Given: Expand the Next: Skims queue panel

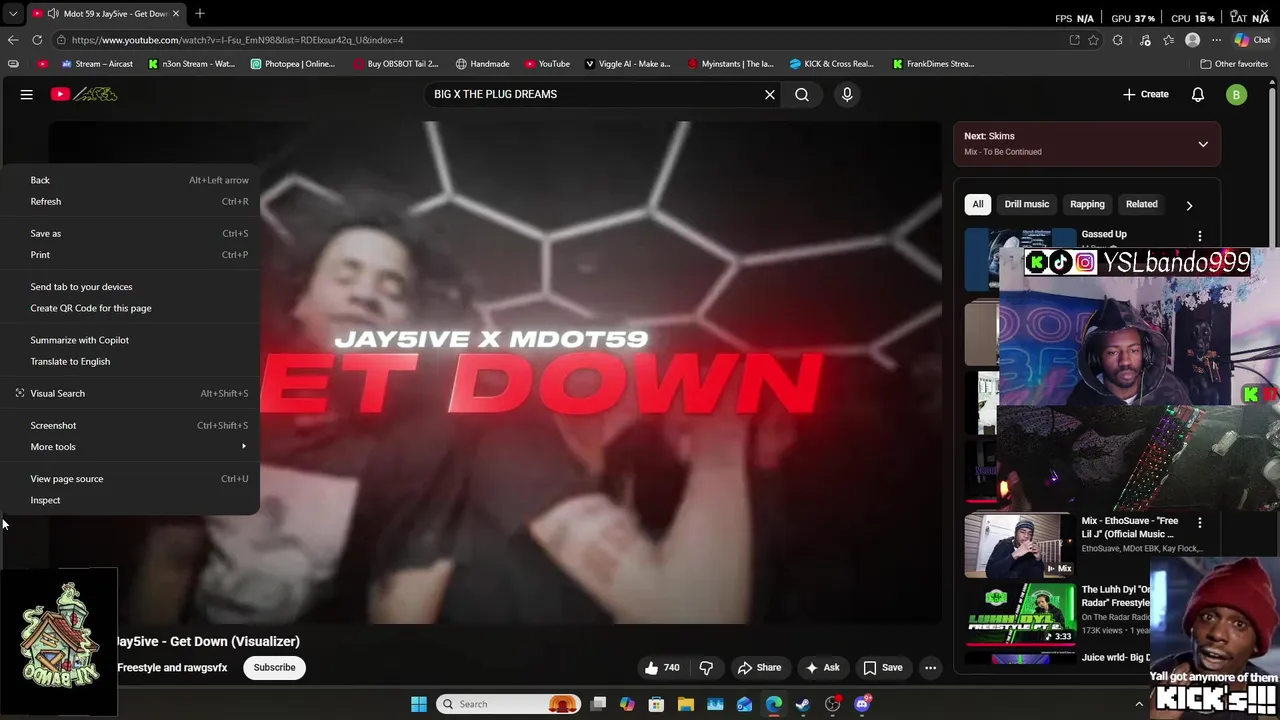Looking at the screenshot, I should click(1203, 144).
